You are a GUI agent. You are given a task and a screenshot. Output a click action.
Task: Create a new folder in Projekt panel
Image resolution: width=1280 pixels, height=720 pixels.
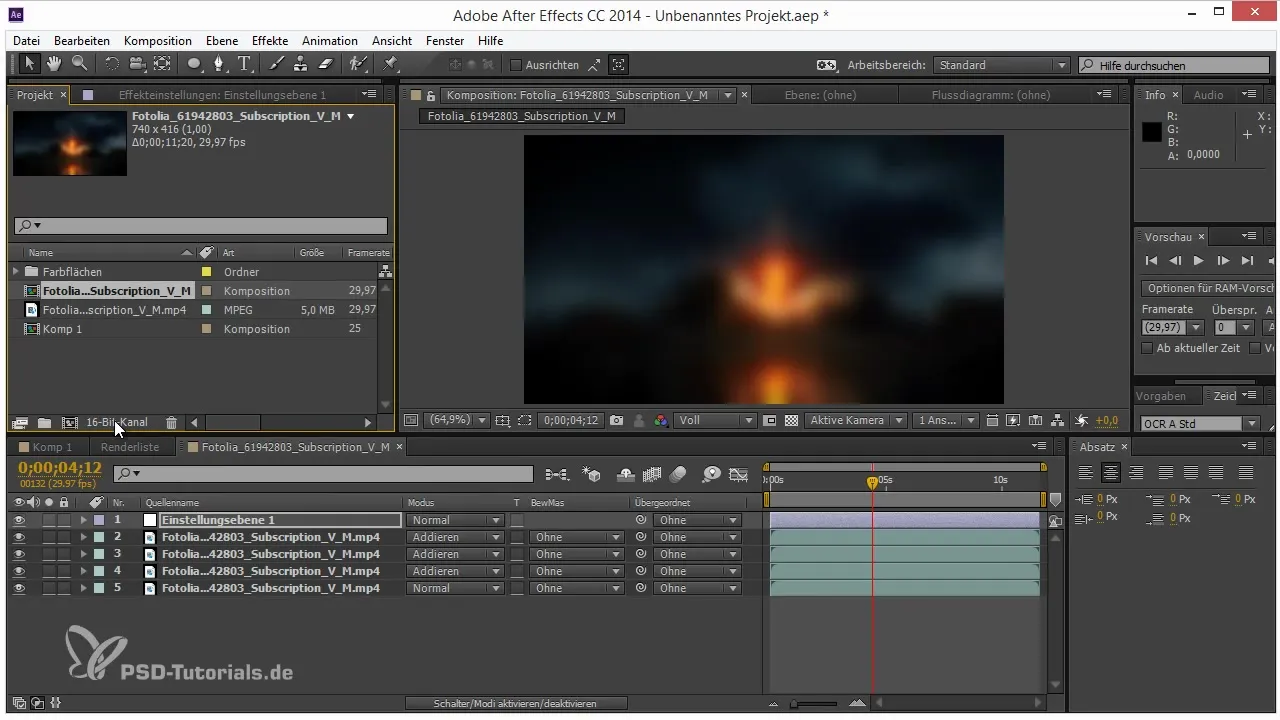point(44,423)
